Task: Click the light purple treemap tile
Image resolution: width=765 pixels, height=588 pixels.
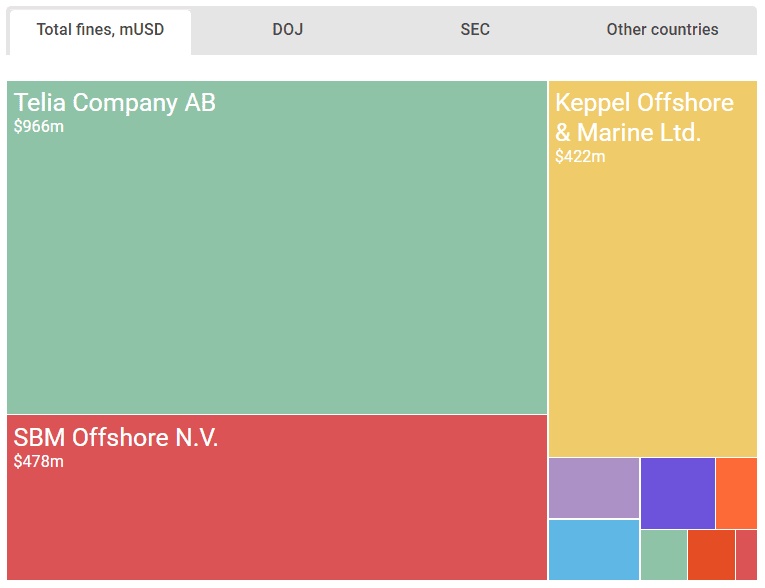Action: (x=594, y=488)
